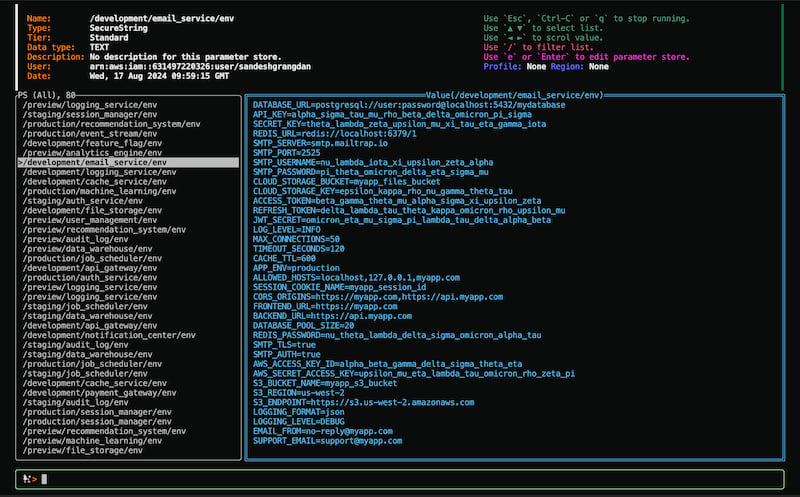This screenshot has width=800, height=497.
Task: Click the filter prompt input box
Action: [399, 479]
